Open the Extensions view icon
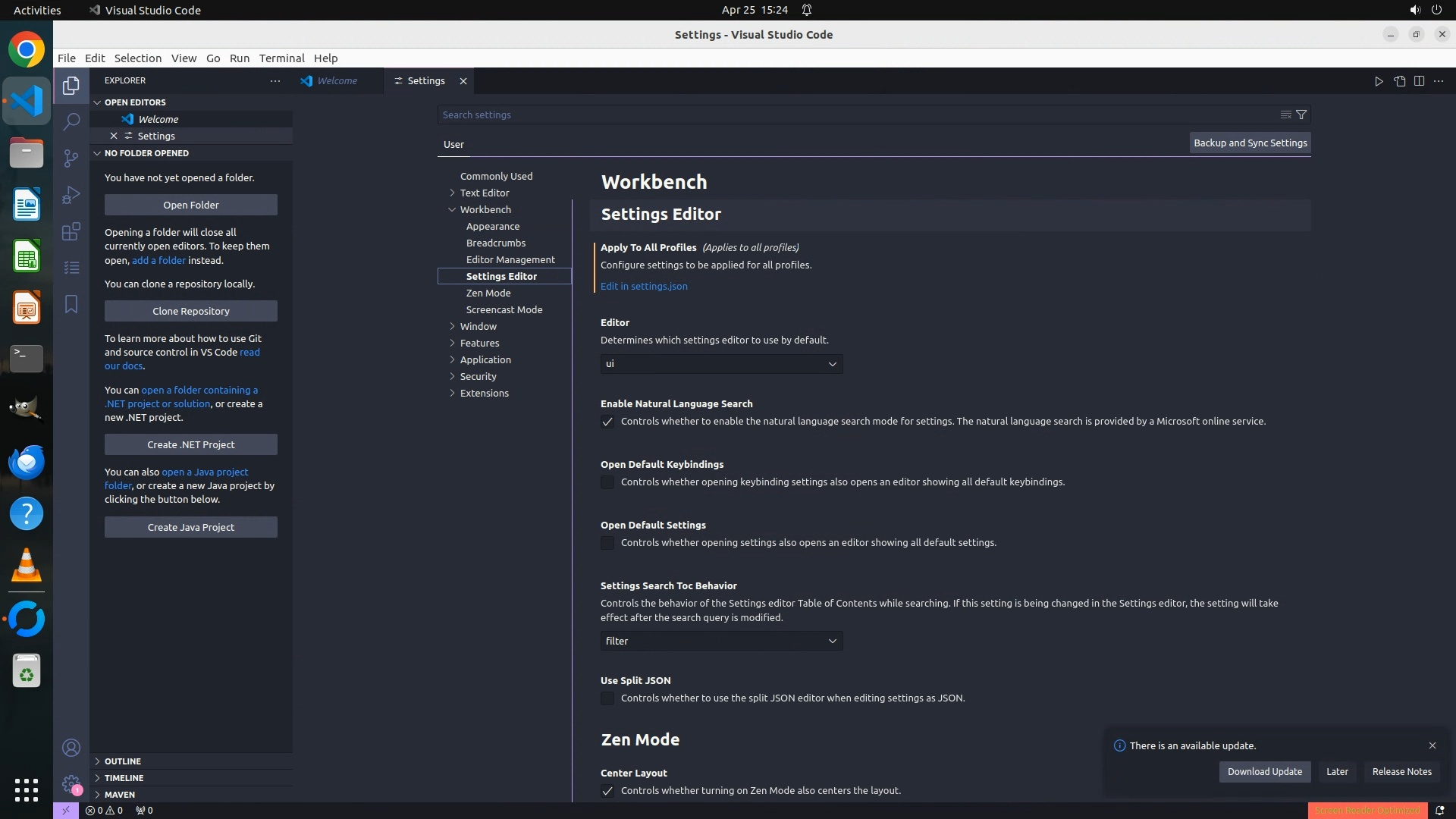The height and width of the screenshot is (819, 1456). pyautogui.click(x=71, y=231)
